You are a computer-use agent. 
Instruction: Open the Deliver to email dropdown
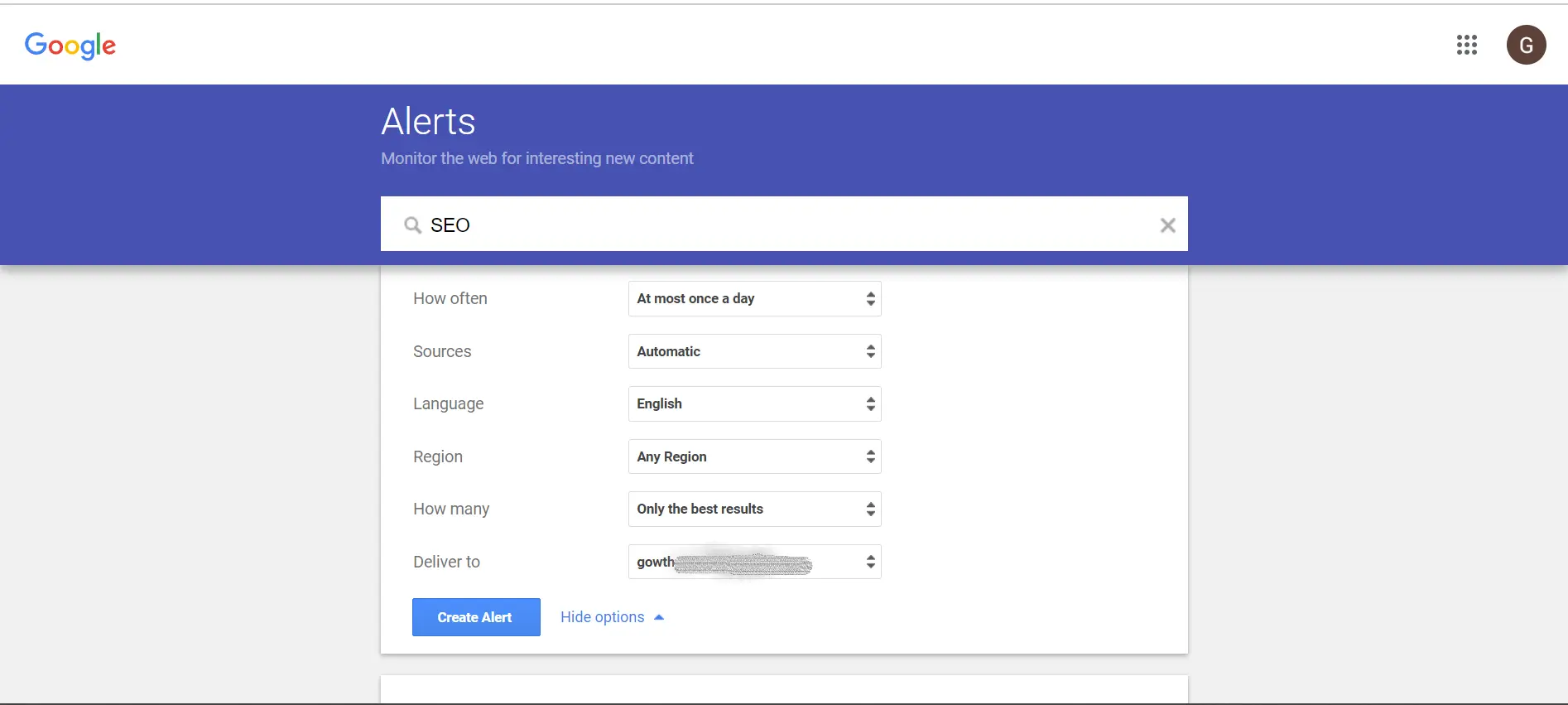(x=754, y=562)
